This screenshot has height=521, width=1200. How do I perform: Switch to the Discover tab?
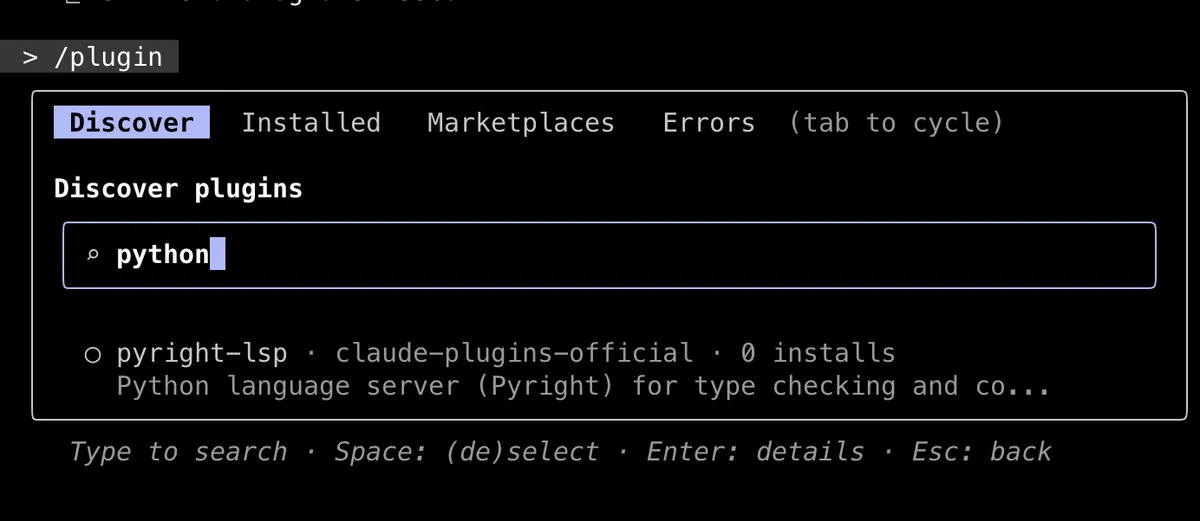pyautogui.click(x=131, y=123)
